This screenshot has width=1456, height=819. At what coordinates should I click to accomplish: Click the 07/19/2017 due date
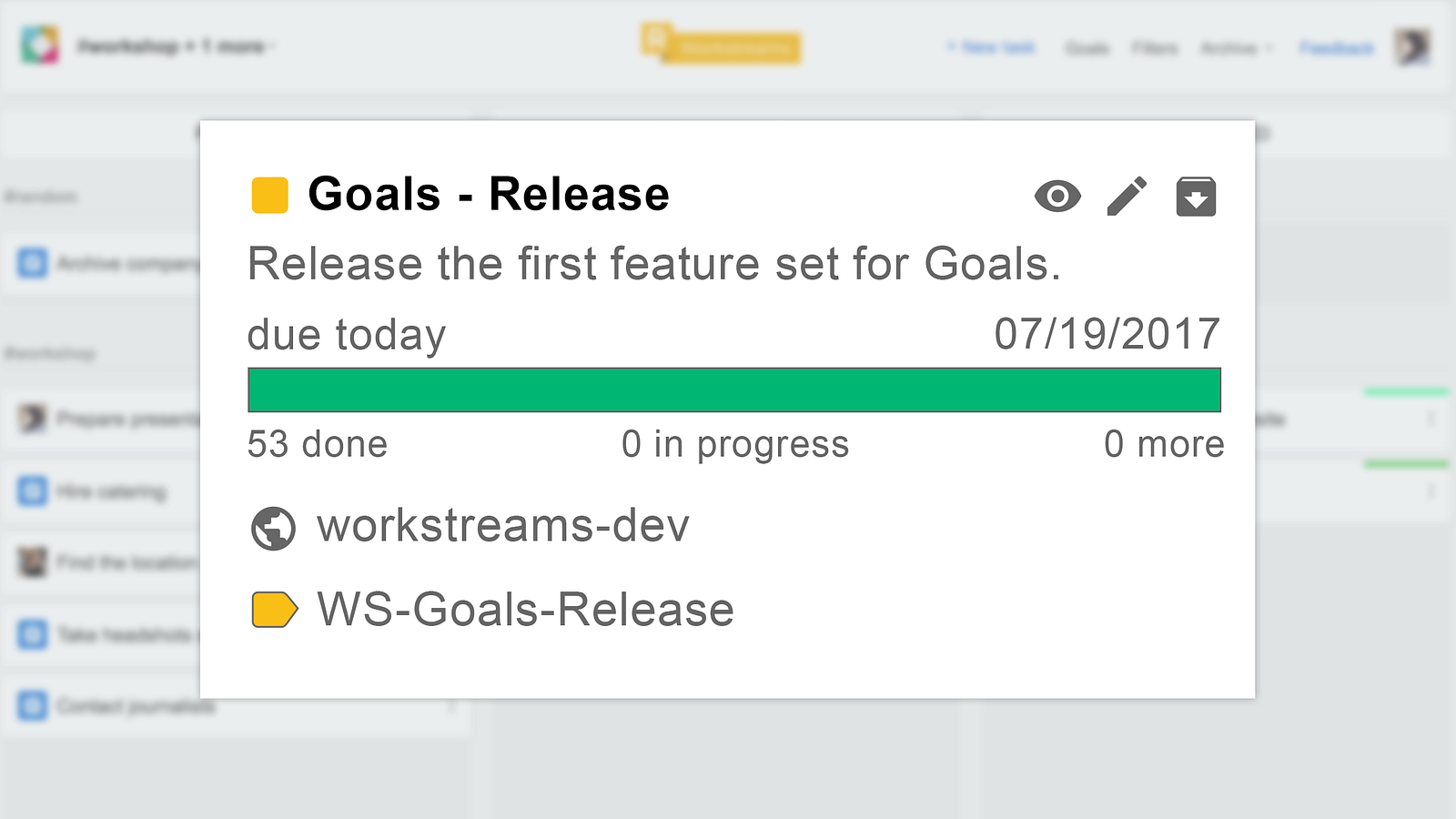tap(1107, 334)
